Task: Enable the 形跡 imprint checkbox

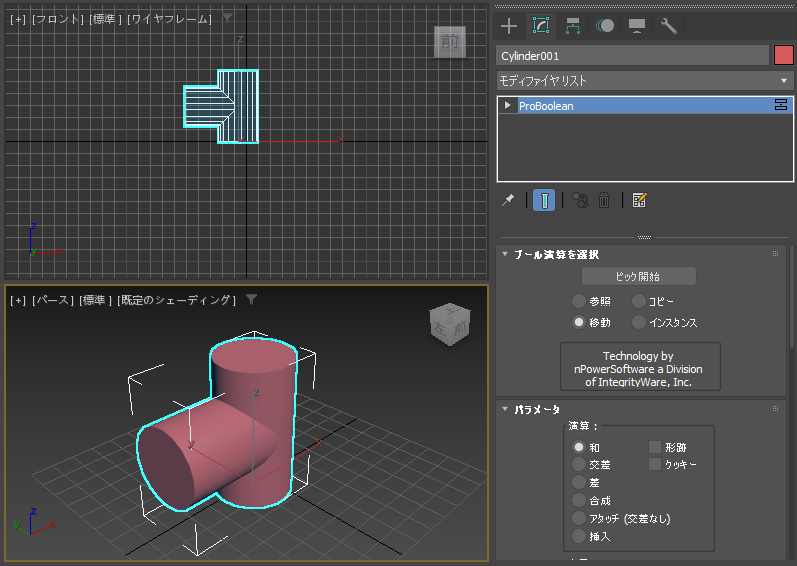Action: click(655, 447)
